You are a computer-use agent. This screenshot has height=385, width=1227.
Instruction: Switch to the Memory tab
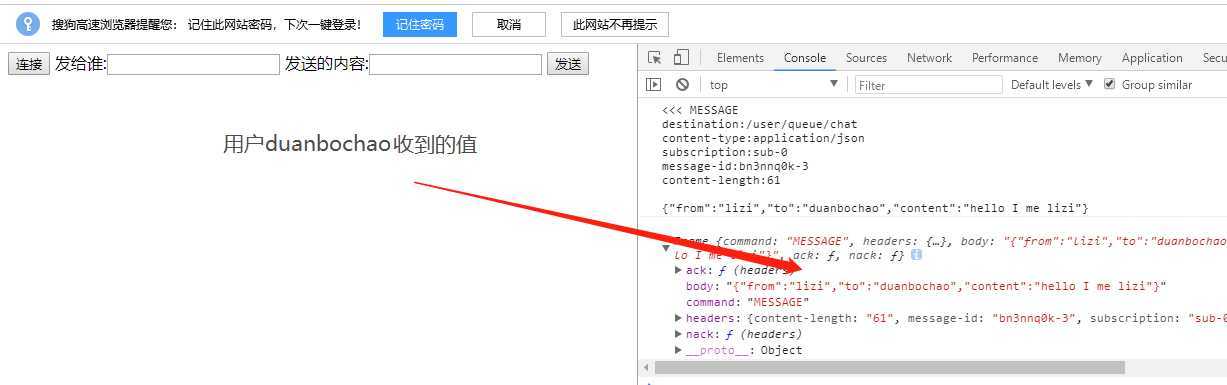(x=1079, y=58)
